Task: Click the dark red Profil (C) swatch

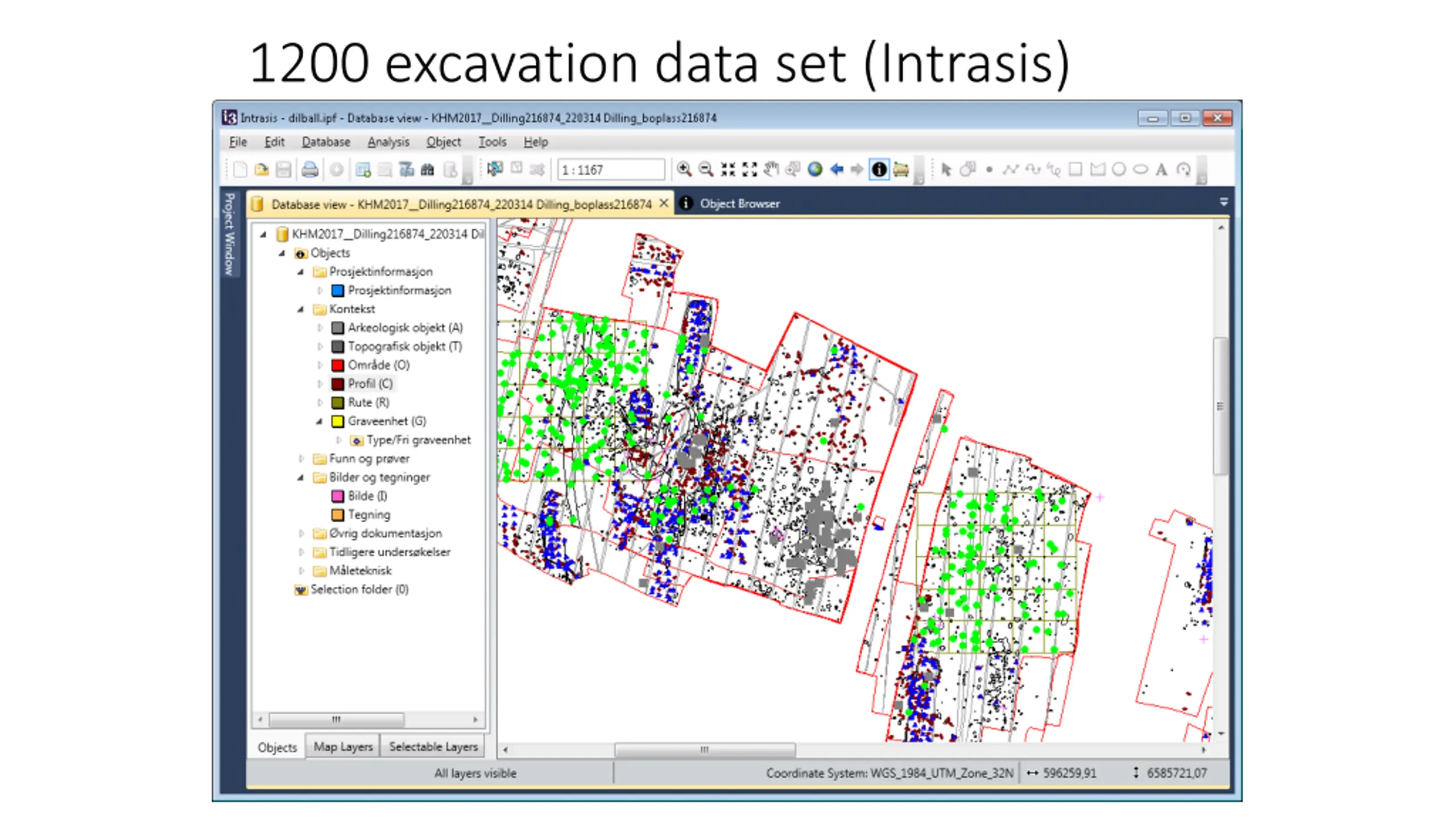Action: pos(338,384)
